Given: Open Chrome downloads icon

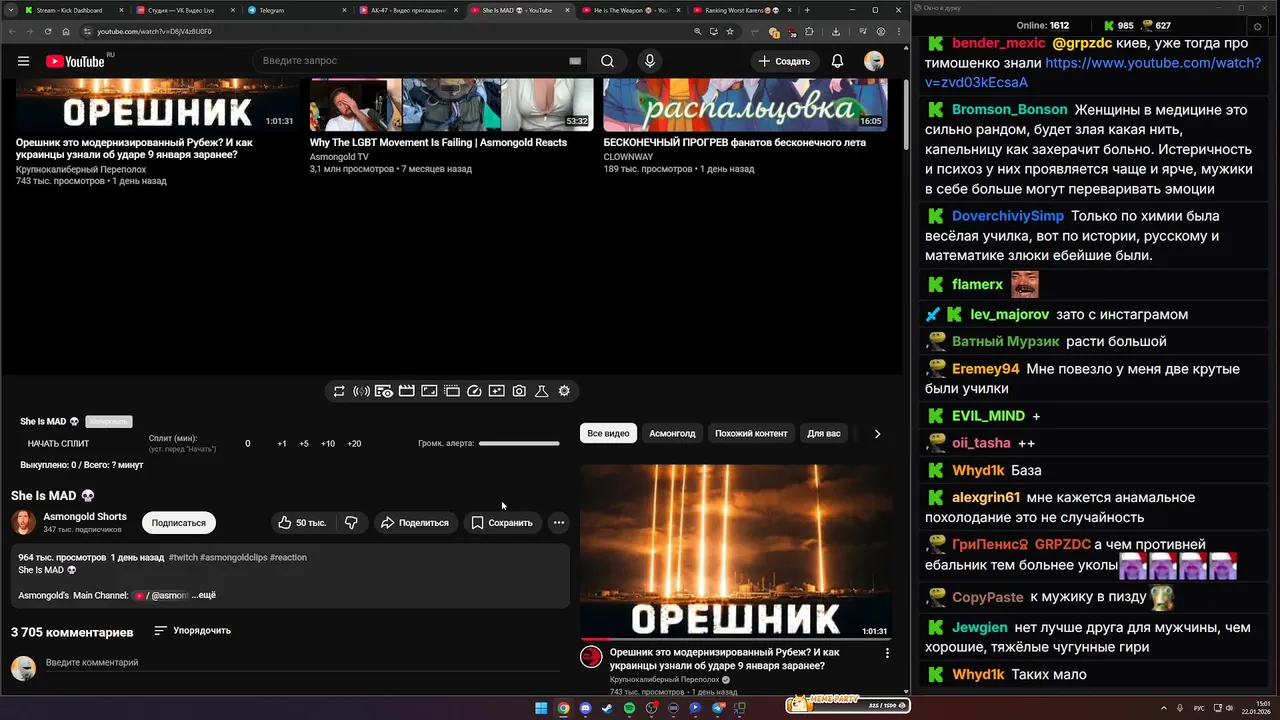Looking at the screenshot, I should pos(835,31).
